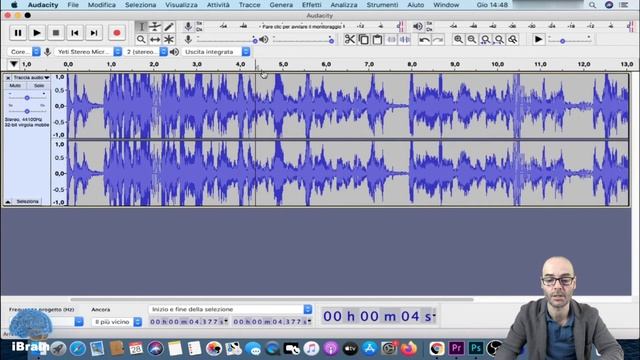Open the Ancora 'Il più vicino' dropdown
Viewport: 640px width, 360px height.
[x=117, y=322]
